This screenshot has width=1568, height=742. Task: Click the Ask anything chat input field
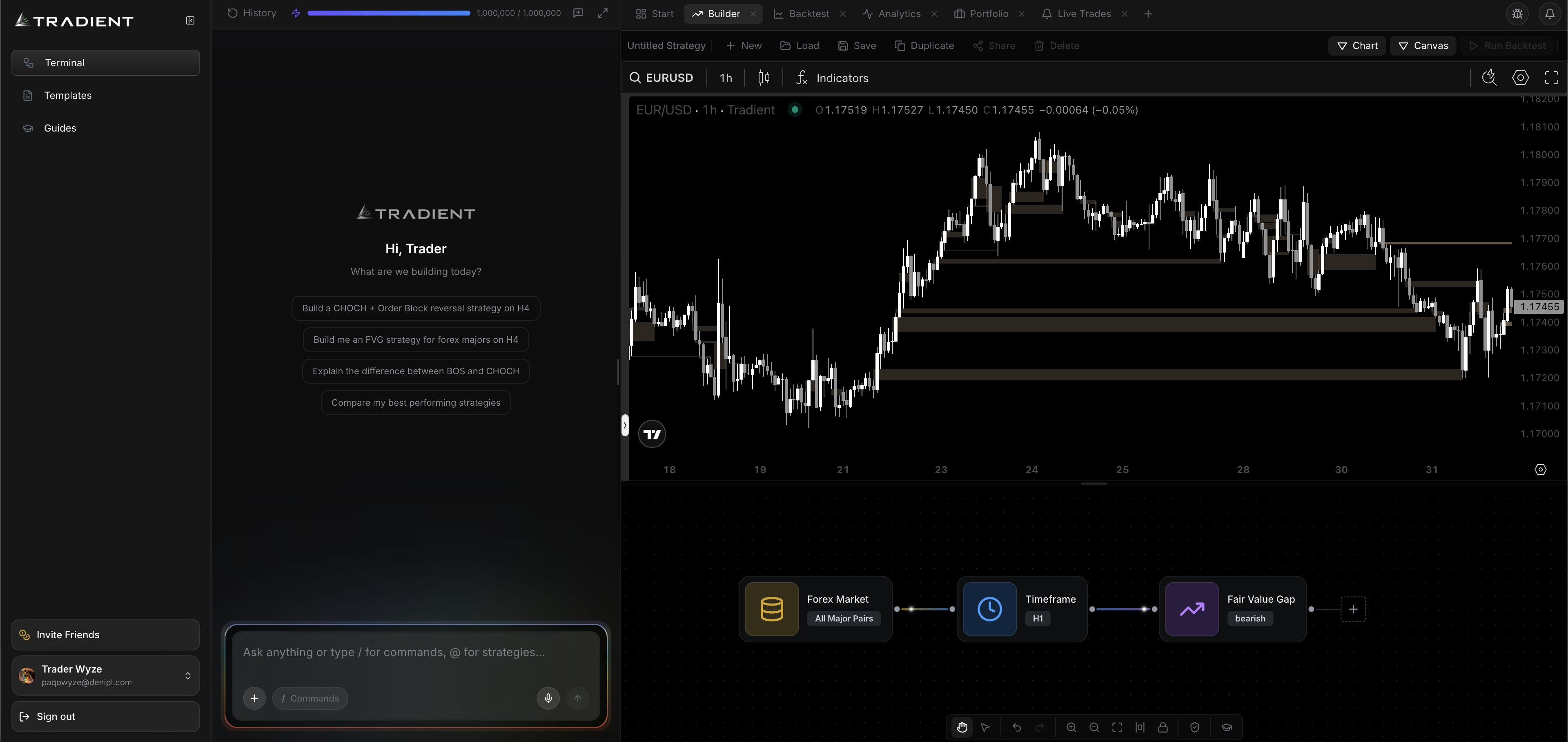(416, 652)
